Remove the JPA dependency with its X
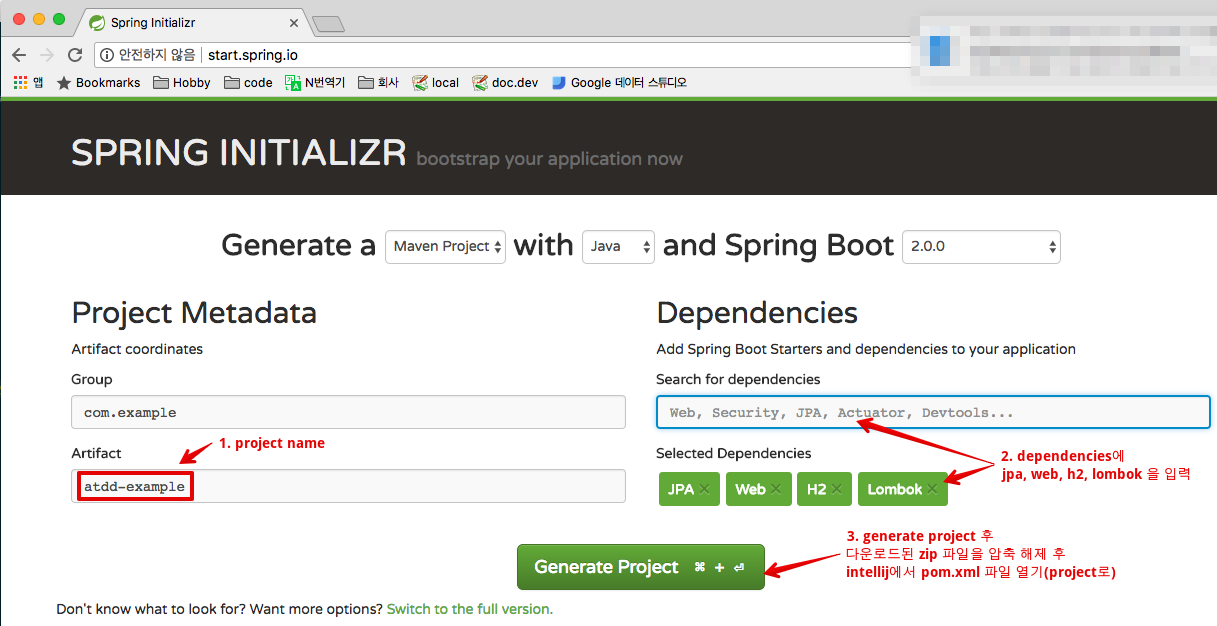 (x=704, y=489)
